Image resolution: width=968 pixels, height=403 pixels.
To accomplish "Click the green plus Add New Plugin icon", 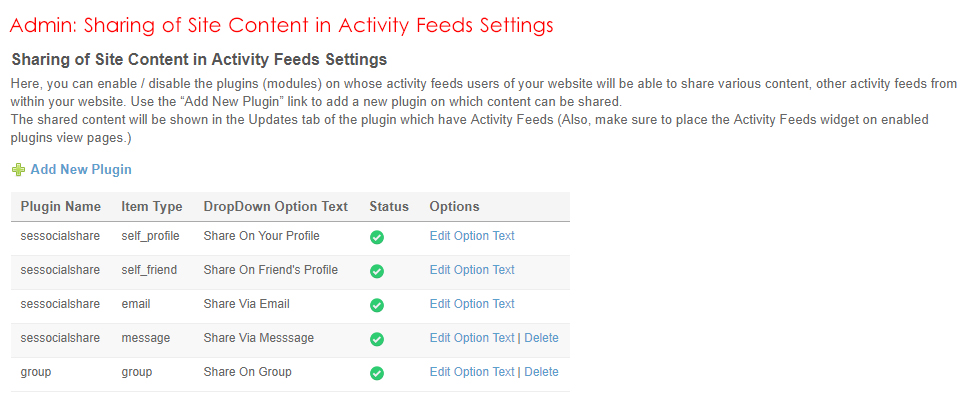I will coord(18,170).
